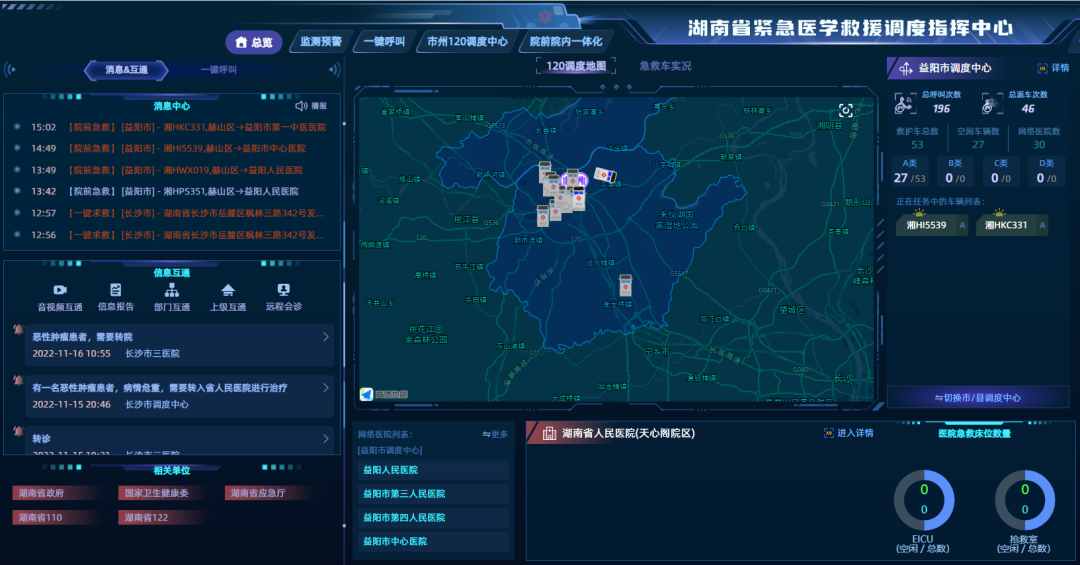1080x565 pixels.
Task: Select 益阳市中心医院 in hospital list
Action: [x=433, y=542]
